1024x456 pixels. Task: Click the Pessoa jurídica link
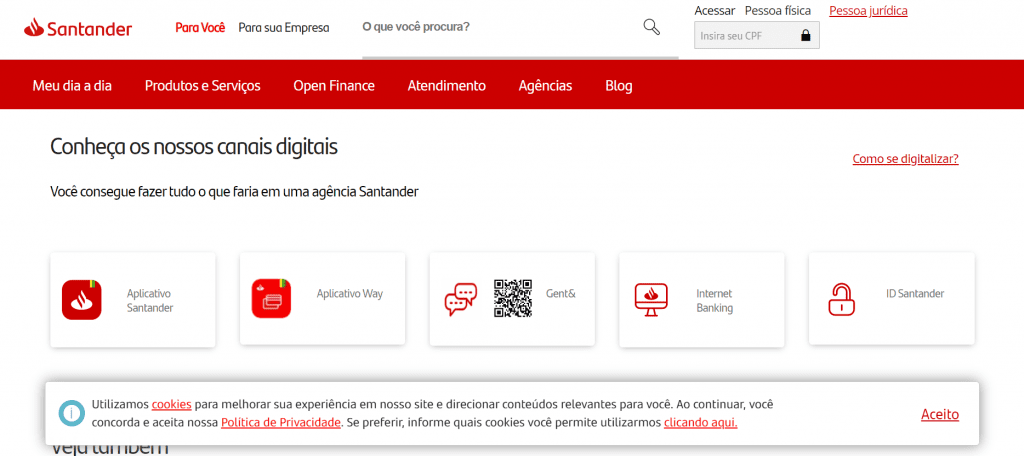point(868,11)
